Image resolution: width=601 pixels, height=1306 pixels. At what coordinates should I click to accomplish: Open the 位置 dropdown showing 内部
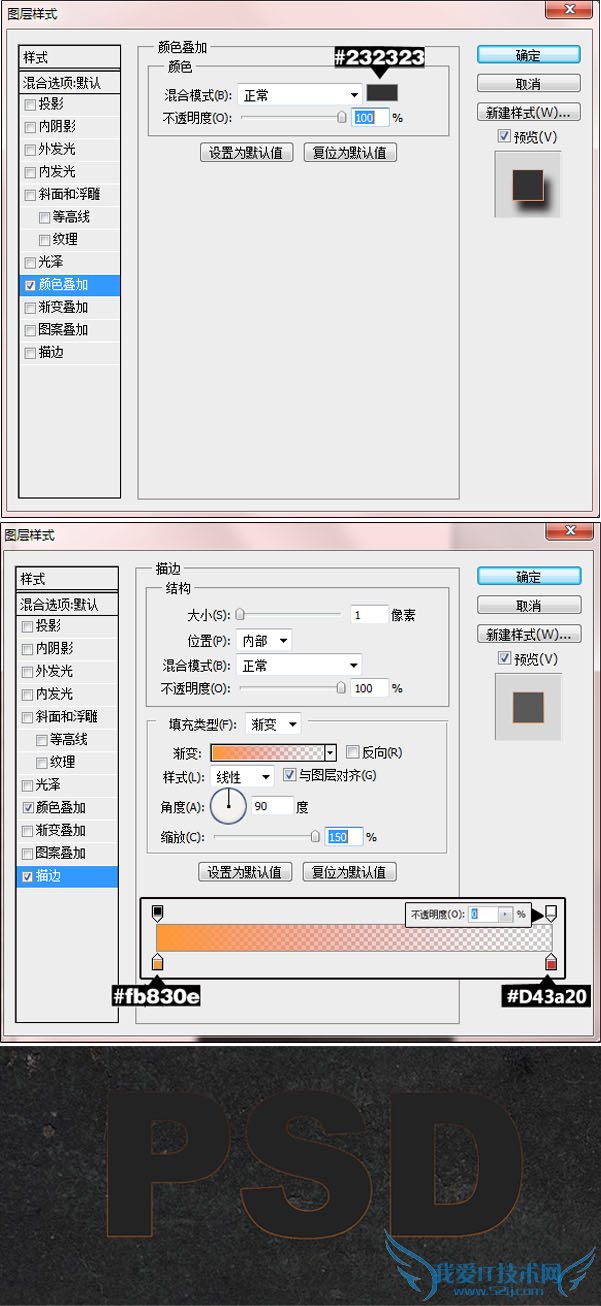coord(264,641)
